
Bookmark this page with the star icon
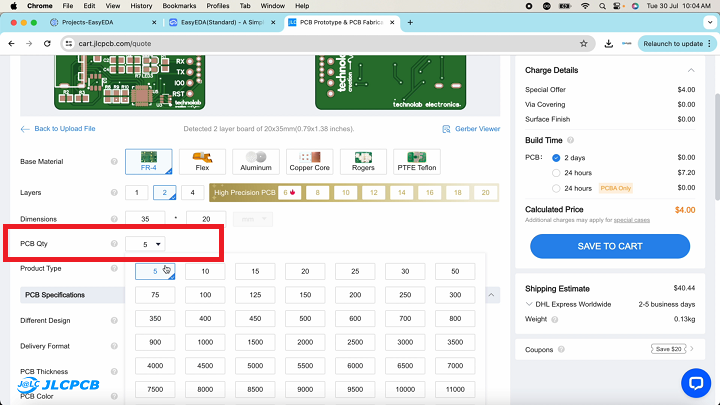tap(584, 44)
